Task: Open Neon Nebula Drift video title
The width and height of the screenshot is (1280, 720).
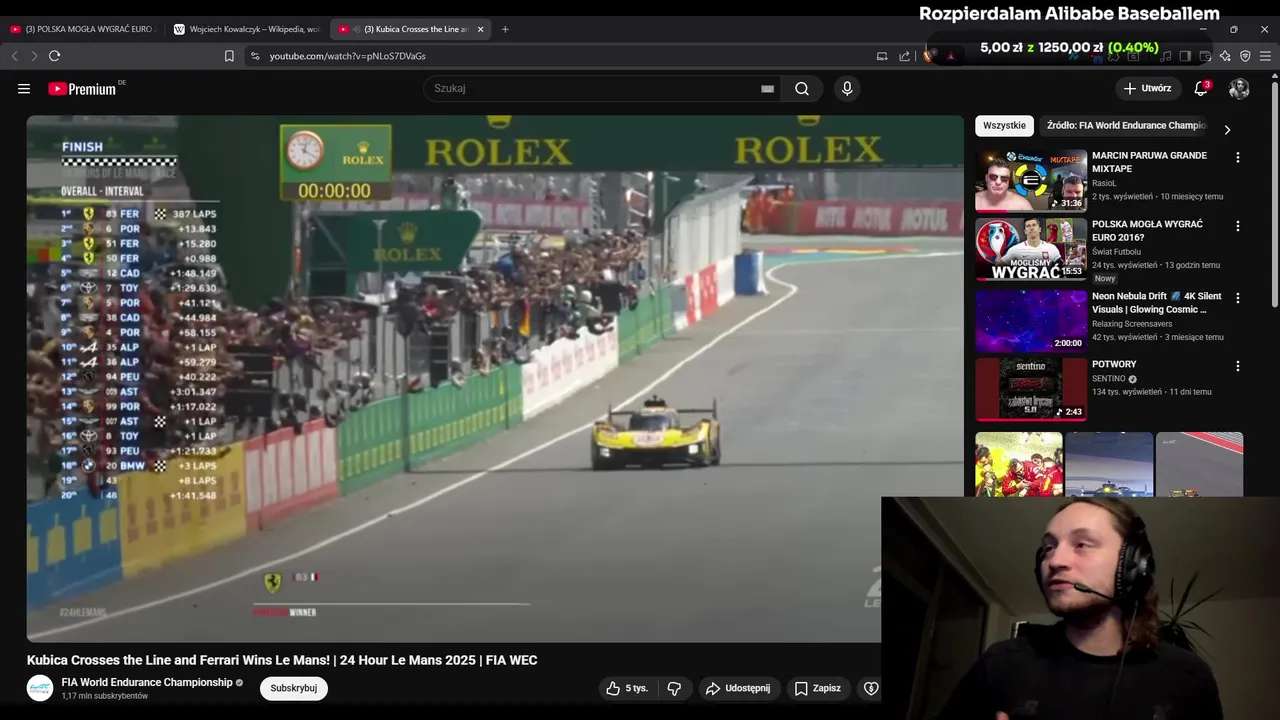Action: (x=1156, y=303)
